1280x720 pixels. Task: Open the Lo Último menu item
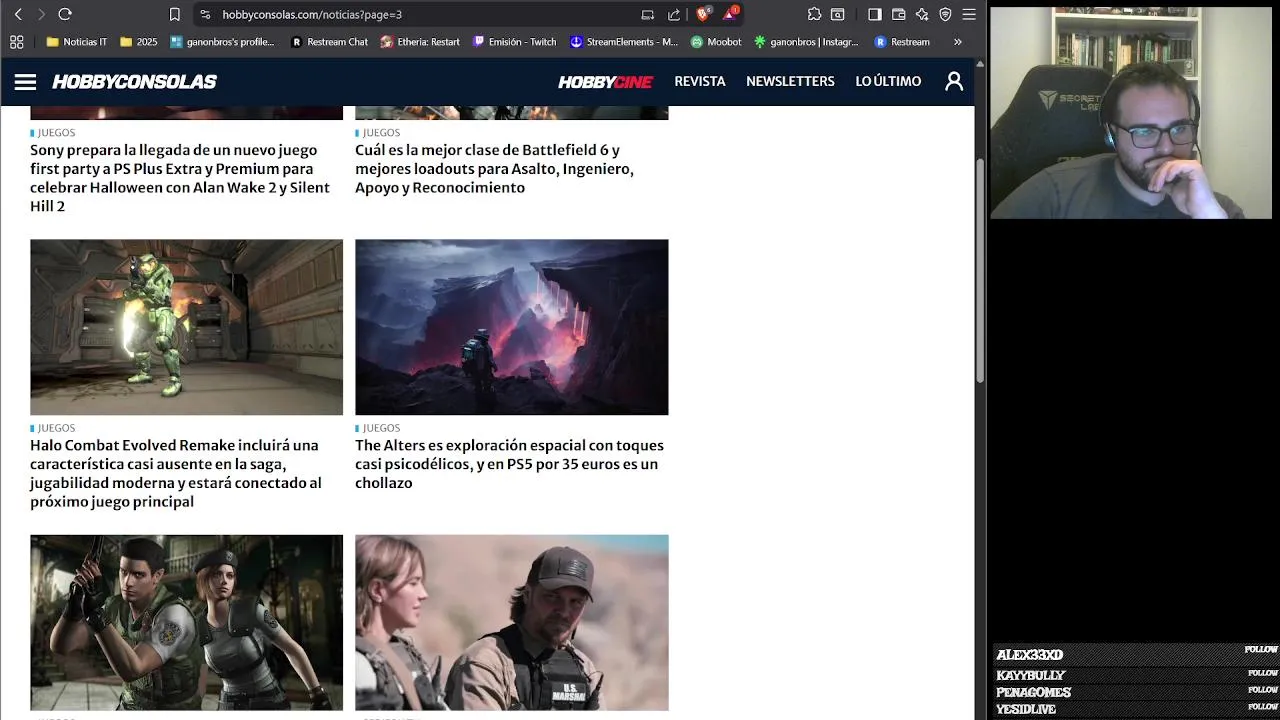pos(888,81)
